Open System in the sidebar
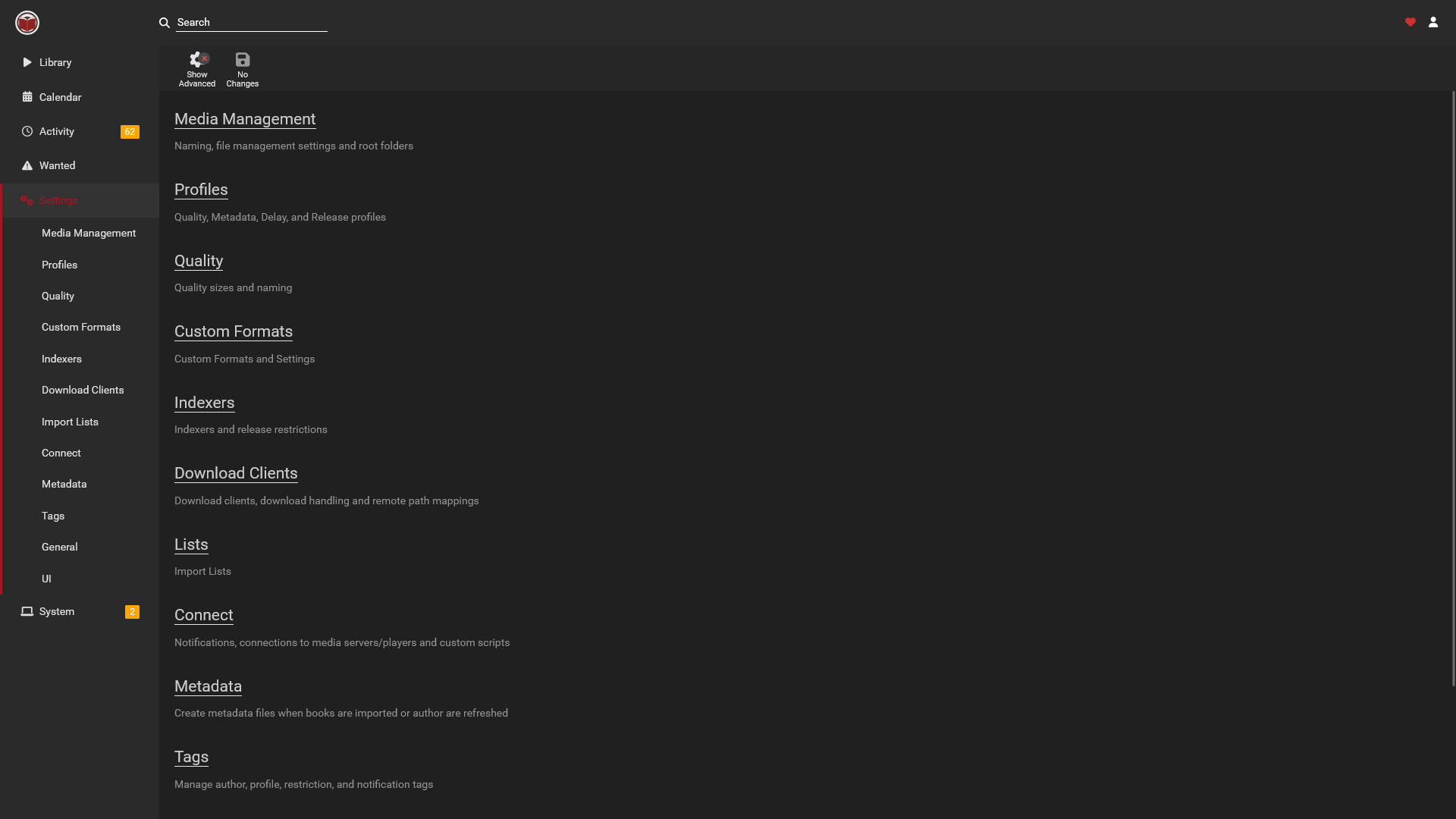The image size is (1456, 819). pos(80,611)
